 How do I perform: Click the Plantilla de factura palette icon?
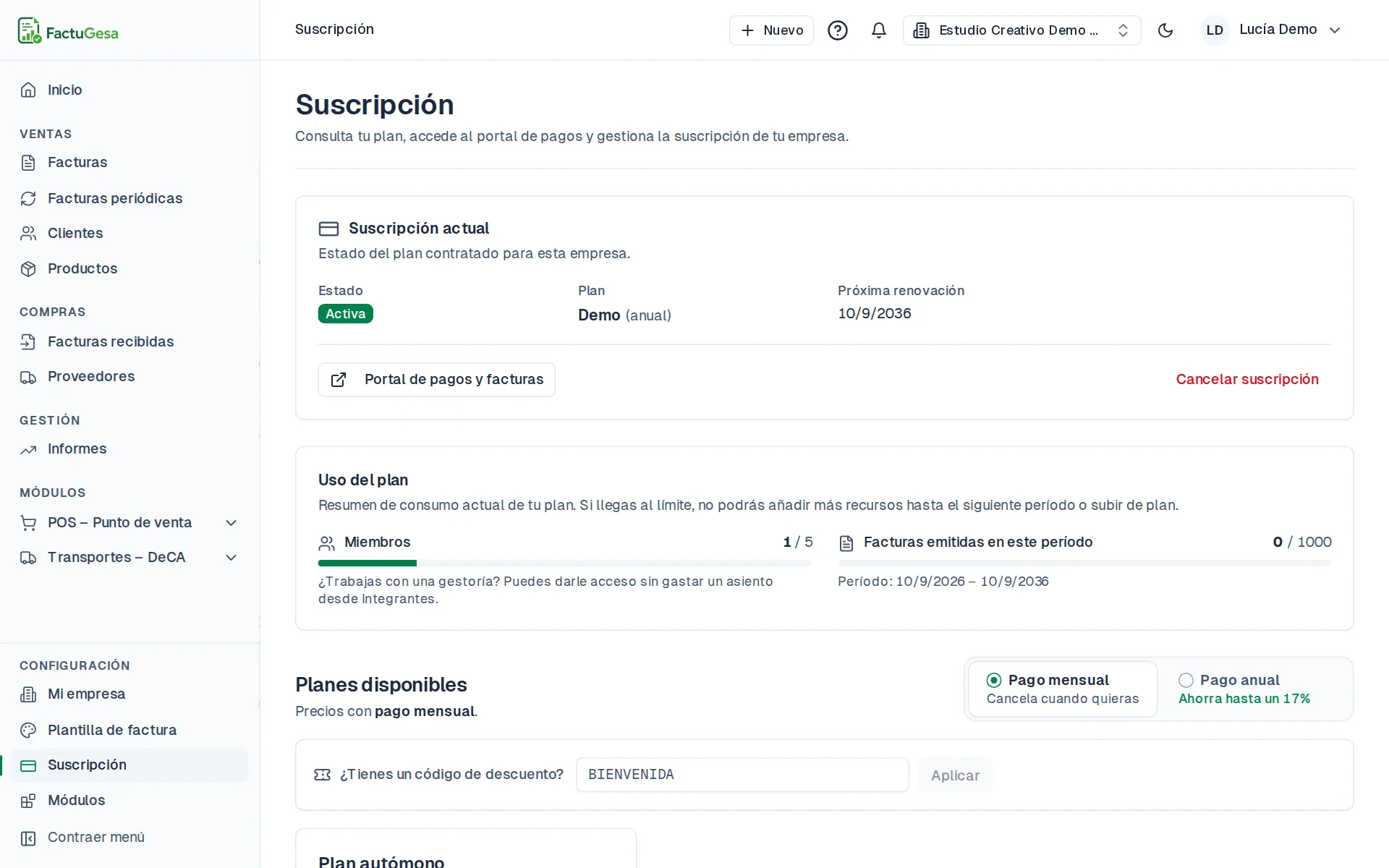coord(28,730)
